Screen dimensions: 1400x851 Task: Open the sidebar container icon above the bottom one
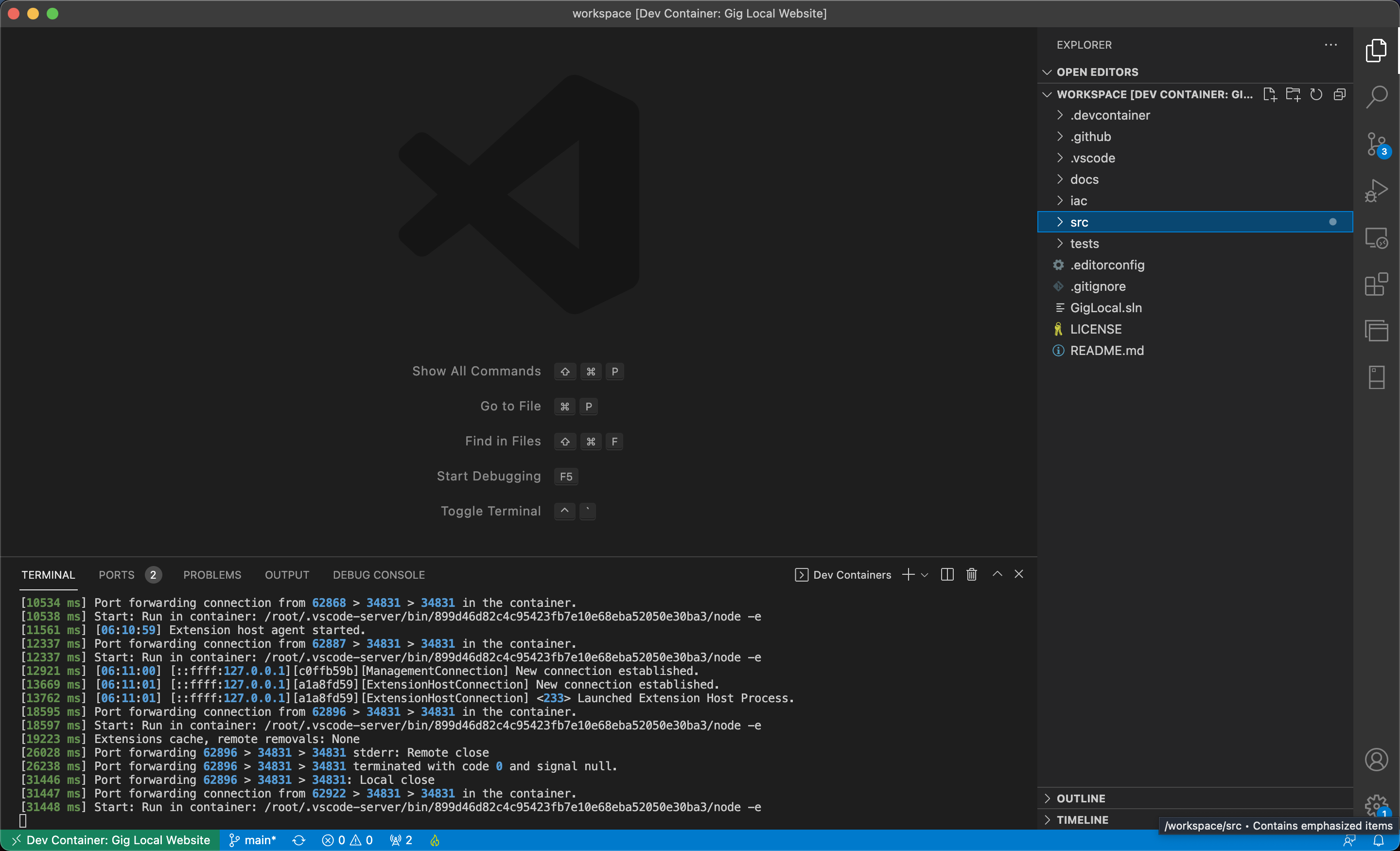pos(1376,330)
